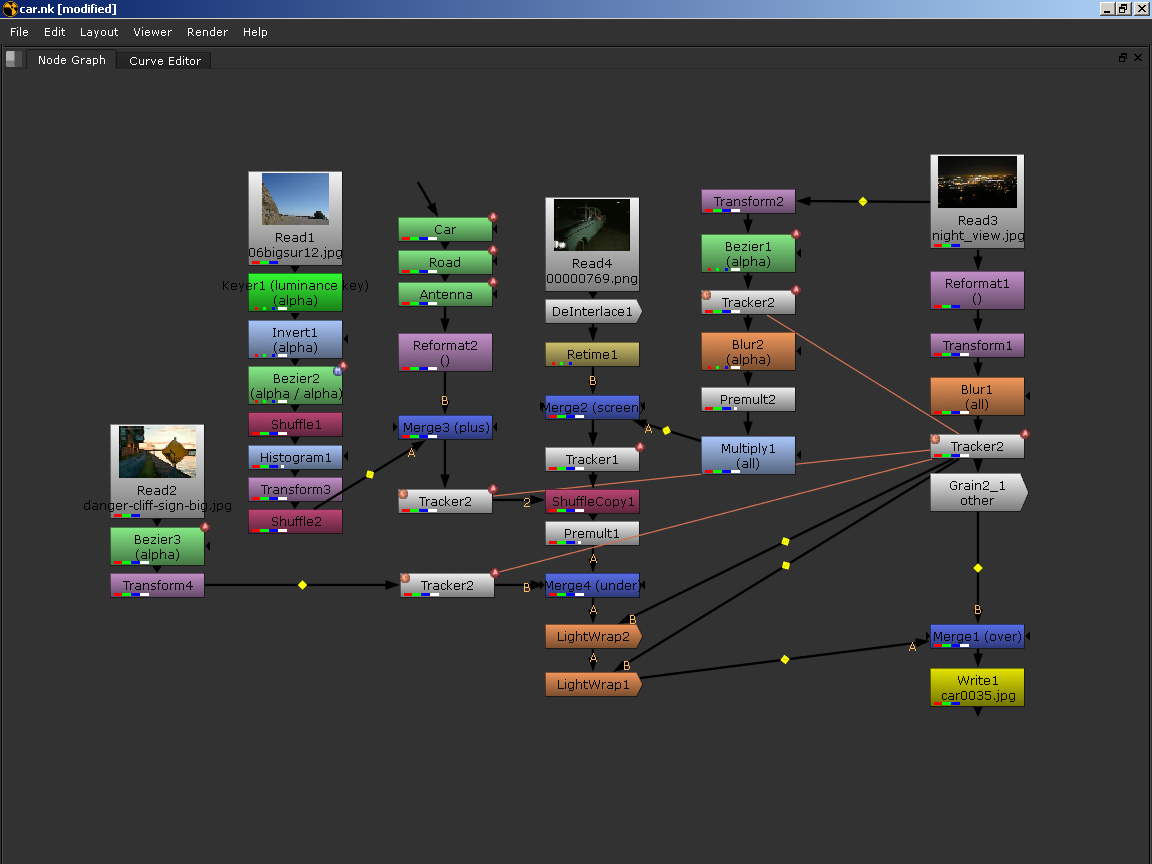
Task: Open the Render menu
Action: pyautogui.click(x=207, y=32)
